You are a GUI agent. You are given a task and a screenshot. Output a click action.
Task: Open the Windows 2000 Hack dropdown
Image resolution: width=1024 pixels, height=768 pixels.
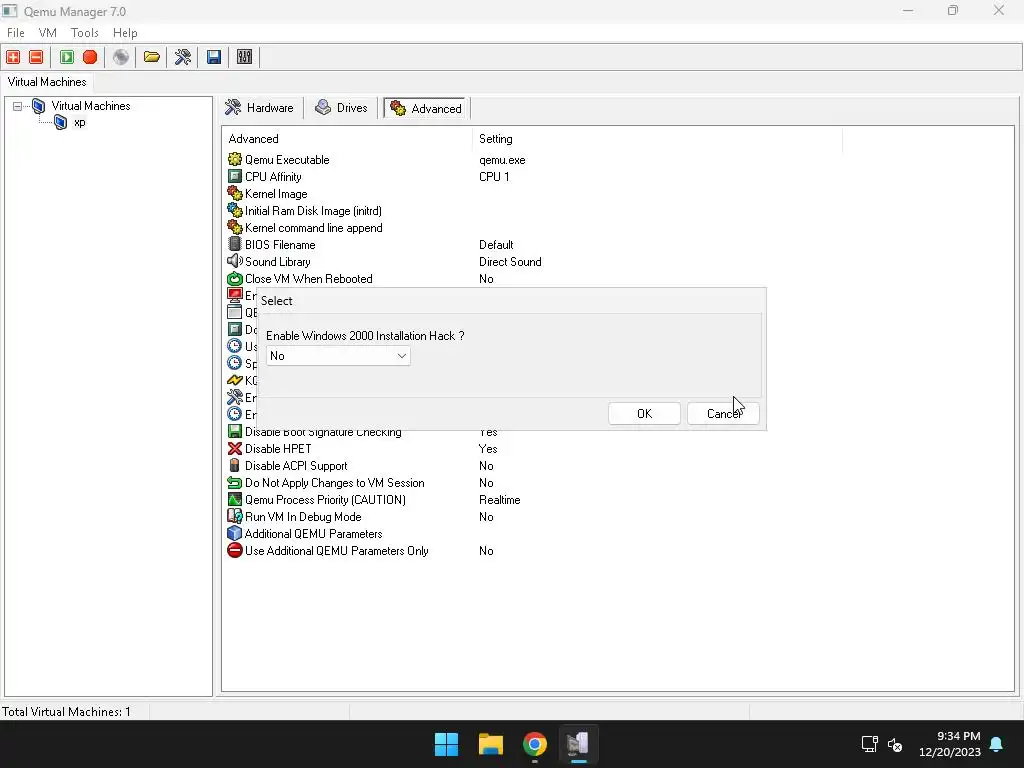point(338,356)
